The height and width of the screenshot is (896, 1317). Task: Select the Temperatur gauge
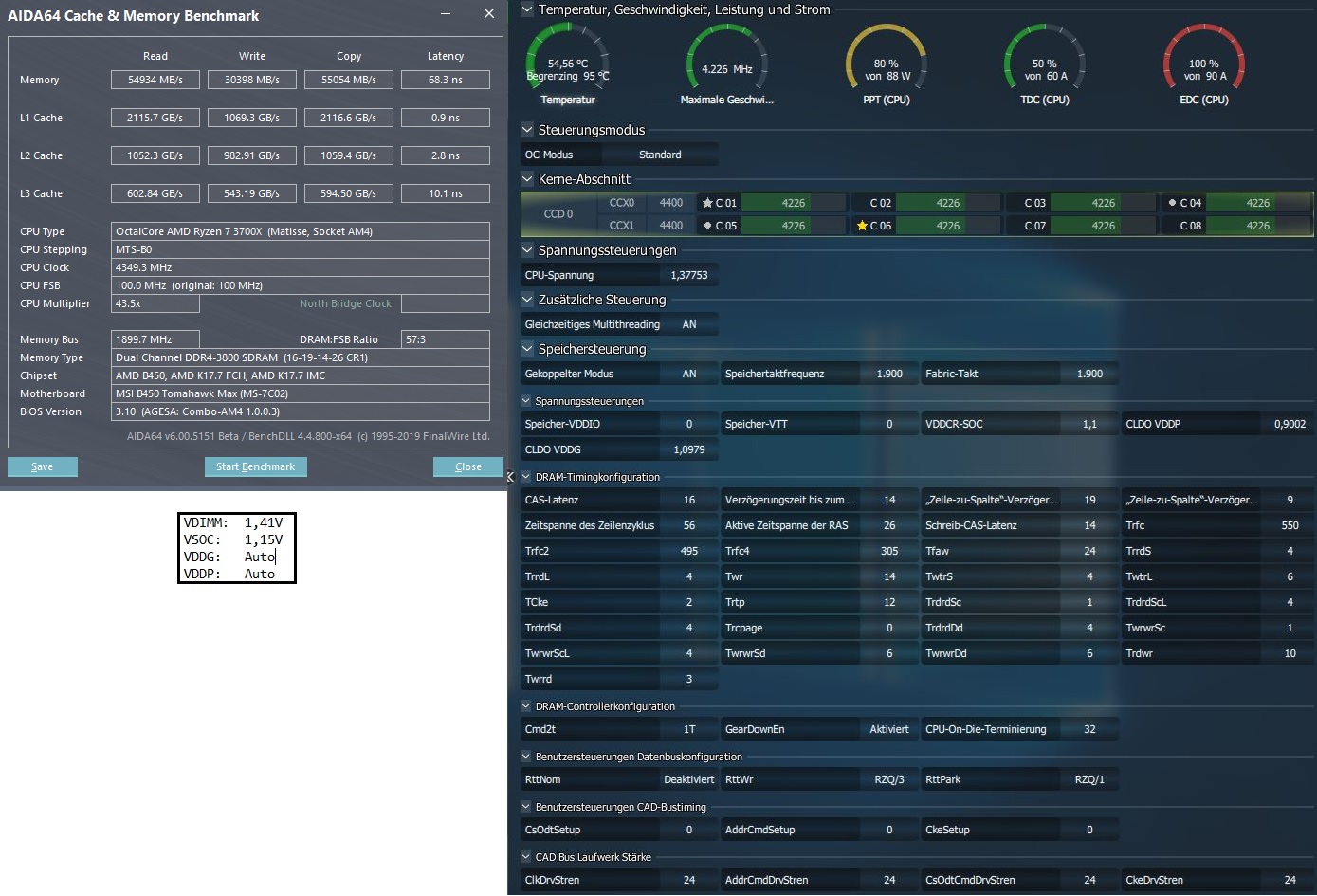568,64
